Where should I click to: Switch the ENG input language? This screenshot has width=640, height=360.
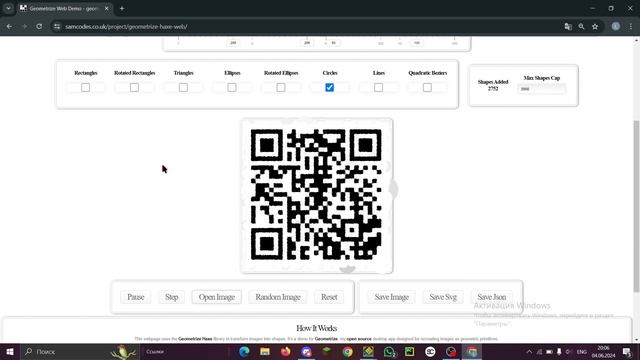coord(582,351)
